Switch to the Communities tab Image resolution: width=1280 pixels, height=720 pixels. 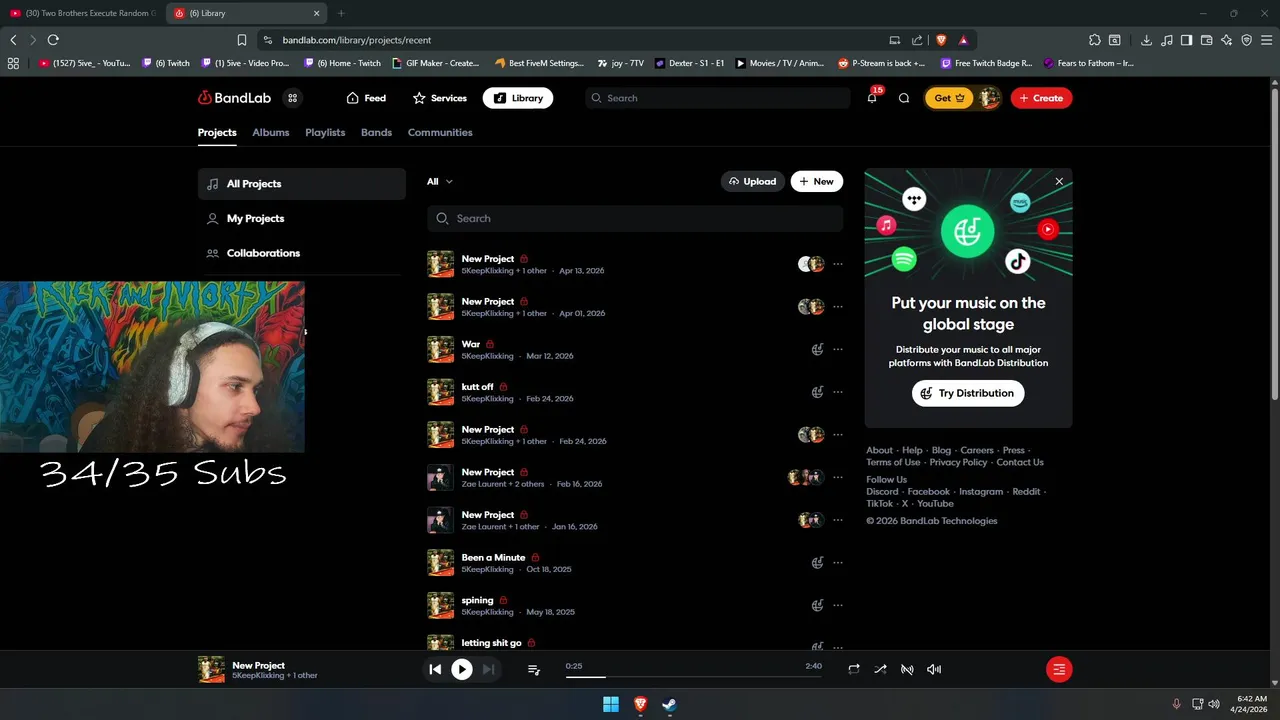coord(440,132)
